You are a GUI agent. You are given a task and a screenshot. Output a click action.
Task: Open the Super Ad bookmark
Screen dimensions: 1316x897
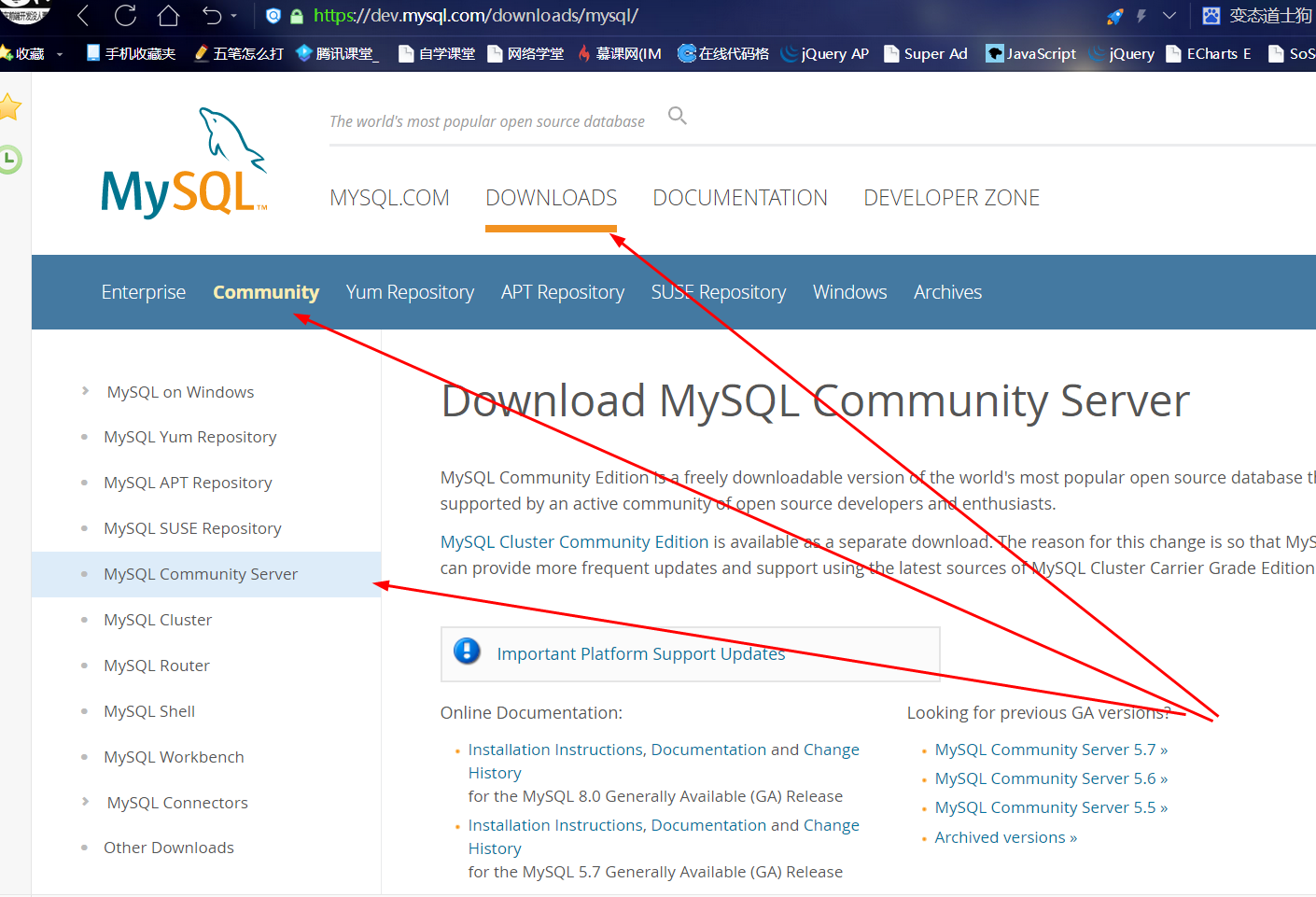click(x=925, y=53)
